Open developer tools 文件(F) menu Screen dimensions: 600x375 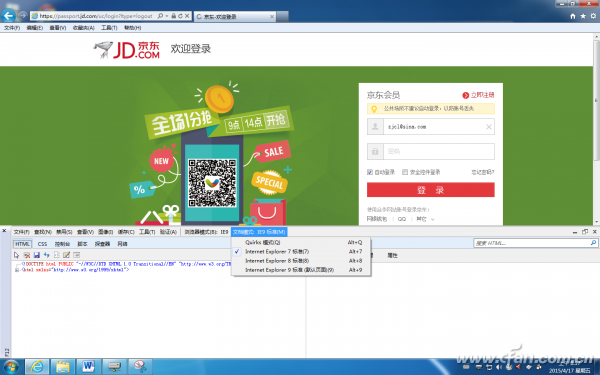21,232
